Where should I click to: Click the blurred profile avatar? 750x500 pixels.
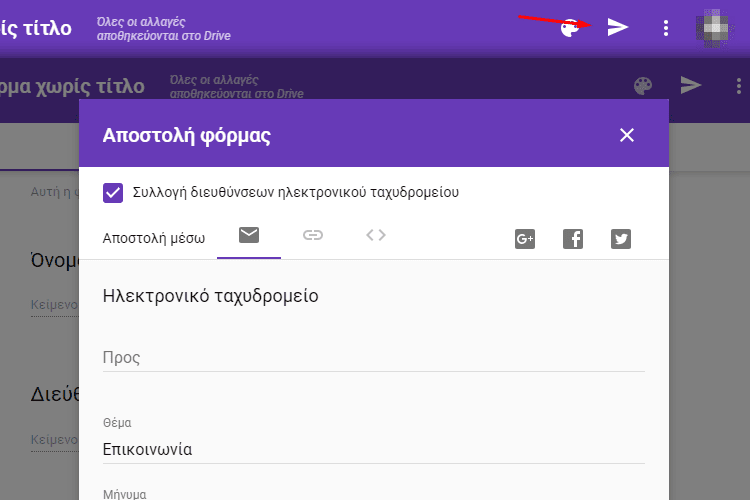714,27
